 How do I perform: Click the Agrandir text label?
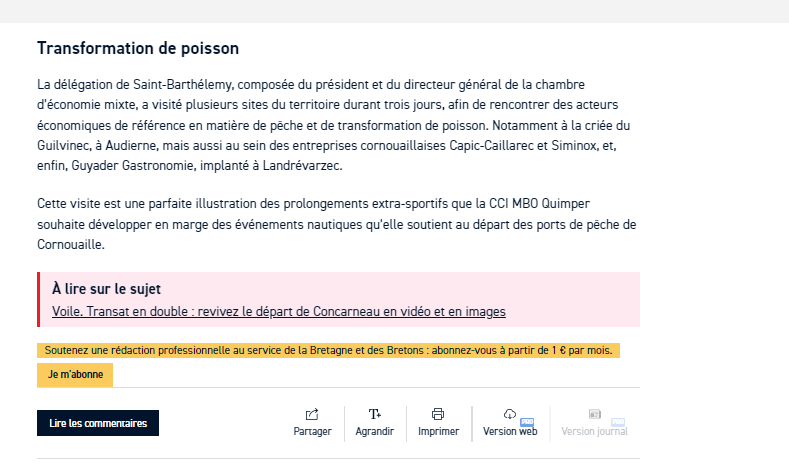click(374, 431)
